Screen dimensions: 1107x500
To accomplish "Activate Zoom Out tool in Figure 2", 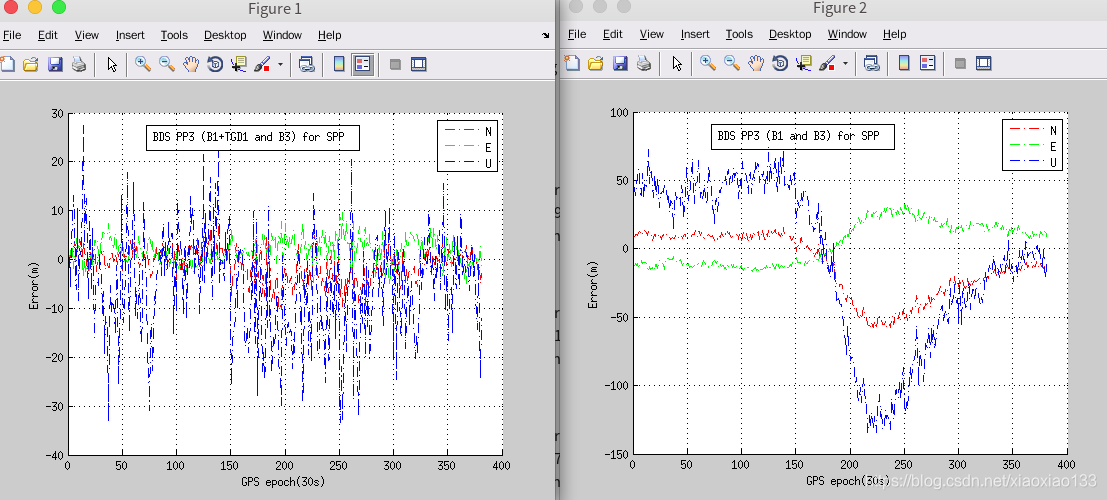I will point(732,64).
